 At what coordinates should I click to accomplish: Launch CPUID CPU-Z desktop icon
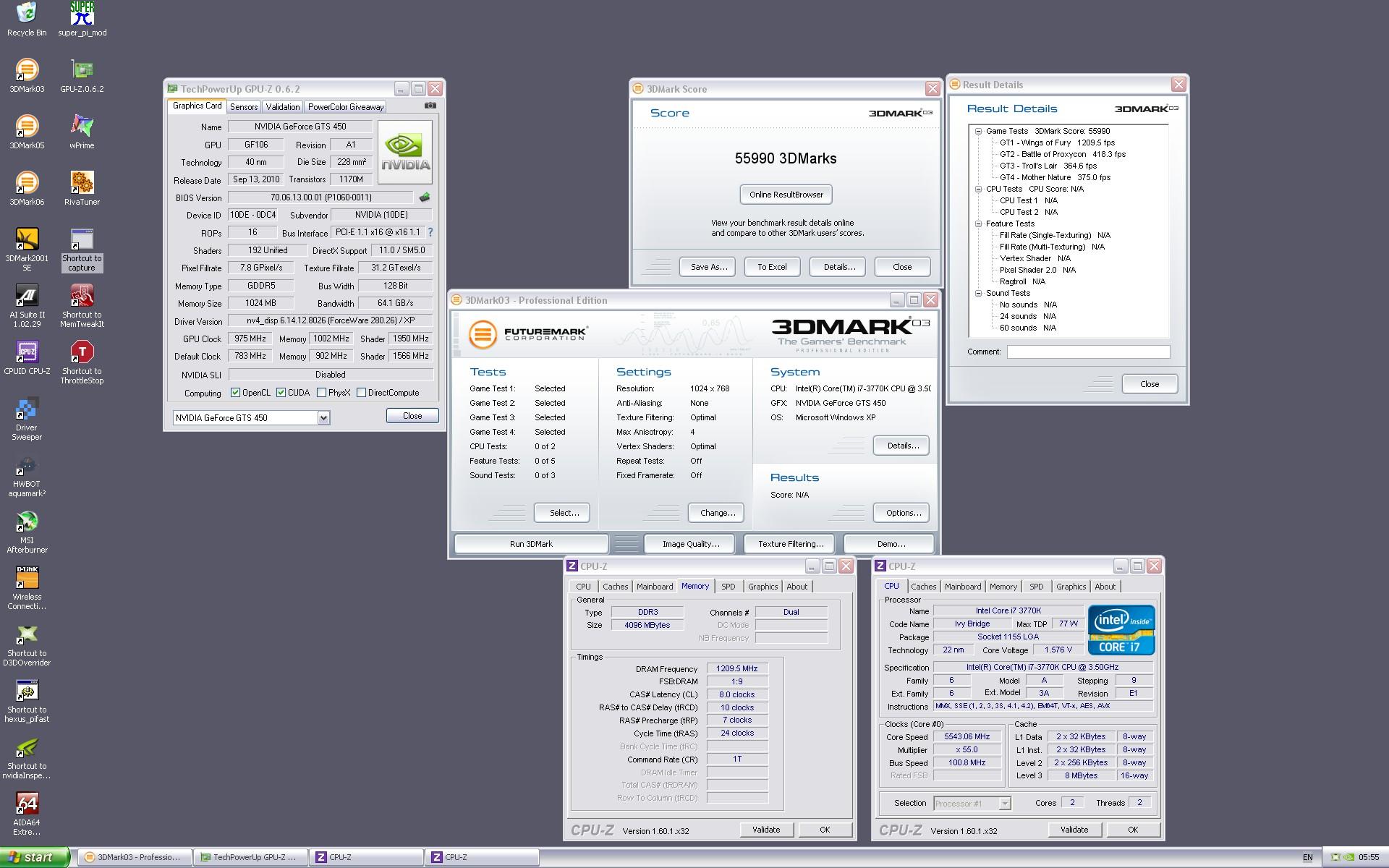[x=27, y=357]
